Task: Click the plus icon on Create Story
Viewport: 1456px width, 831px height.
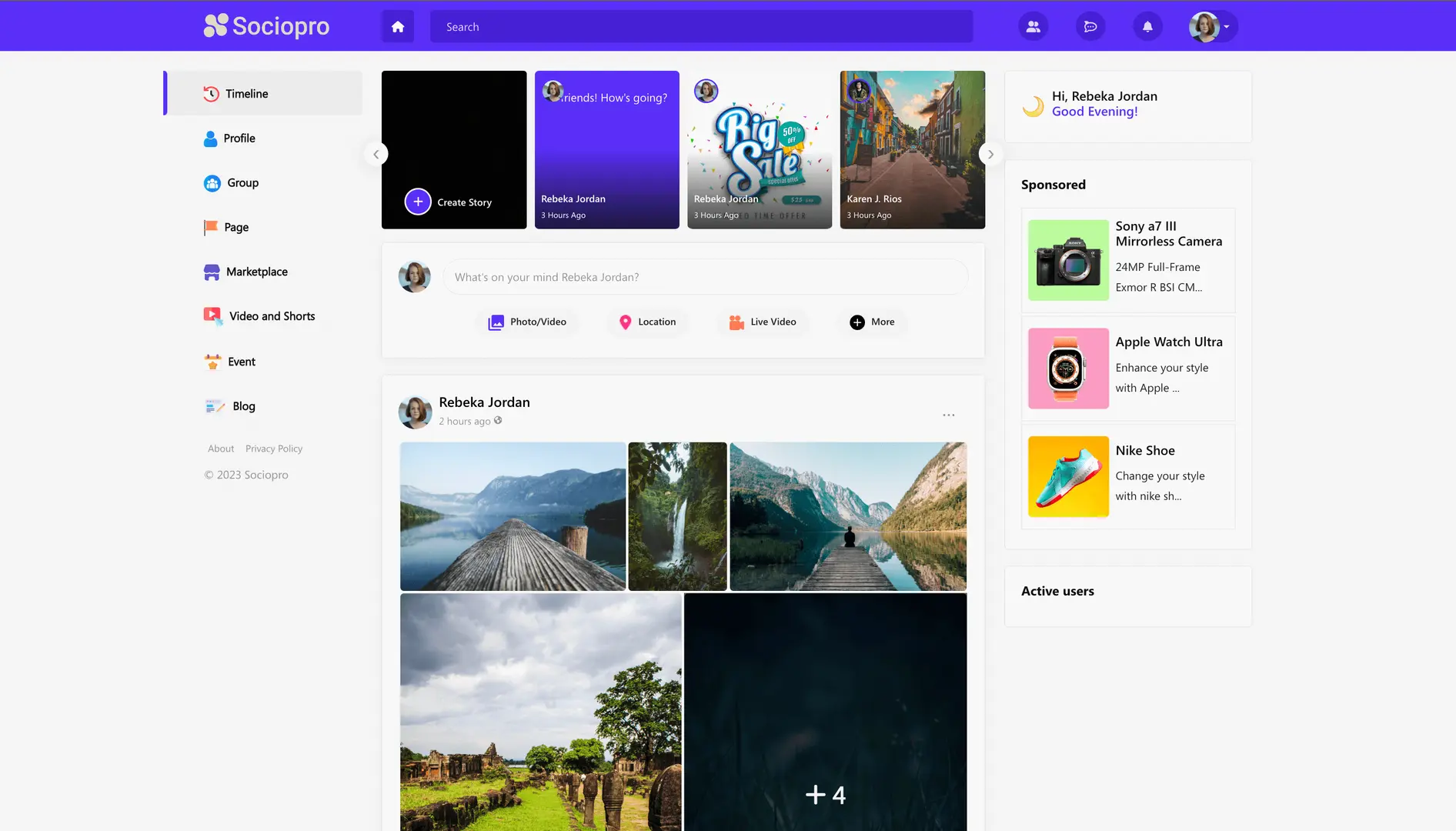Action: 418,202
